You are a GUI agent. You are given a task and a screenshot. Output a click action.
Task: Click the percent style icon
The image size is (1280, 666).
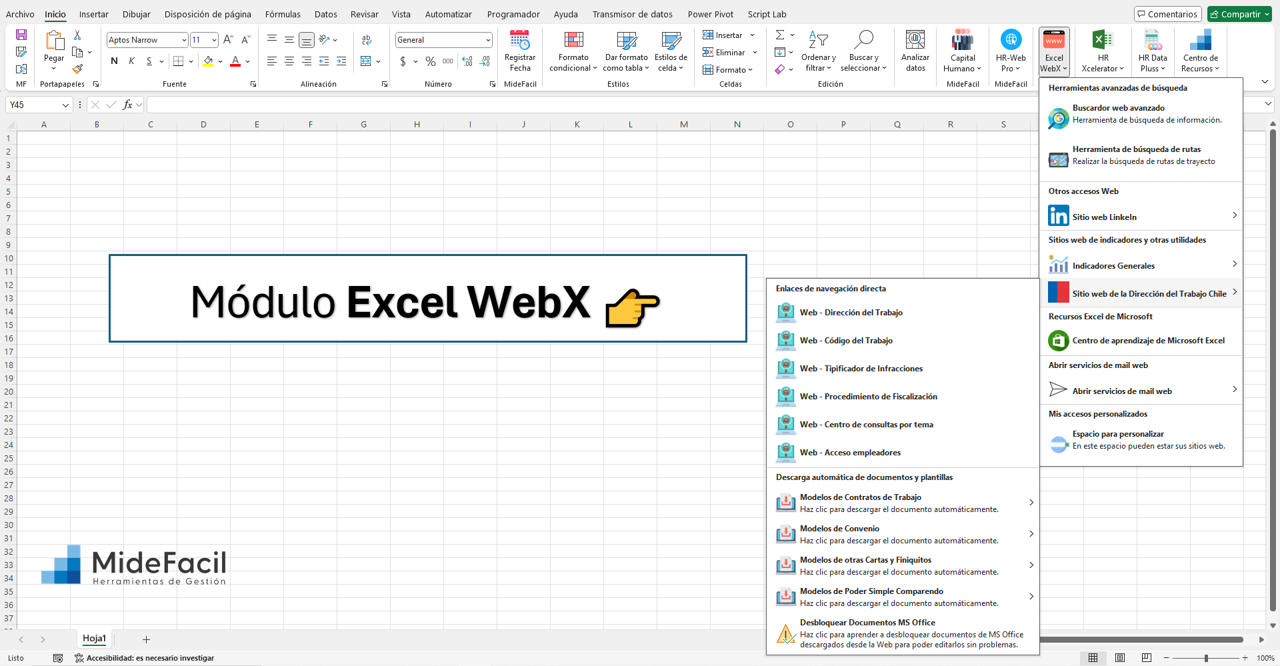pyautogui.click(x=430, y=61)
